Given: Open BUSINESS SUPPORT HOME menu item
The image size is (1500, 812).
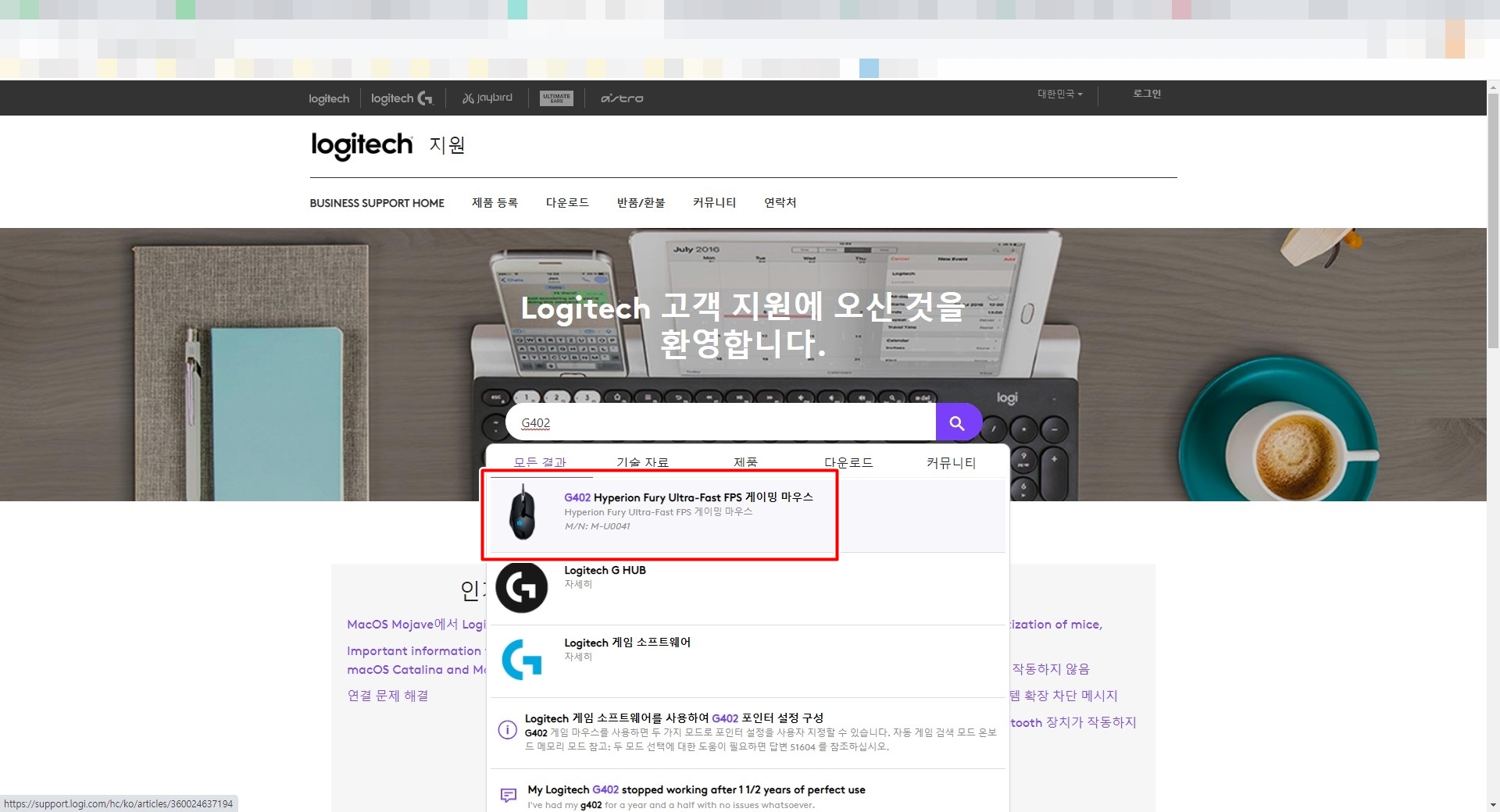Looking at the screenshot, I should pyautogui.click(x=377, y=203).
